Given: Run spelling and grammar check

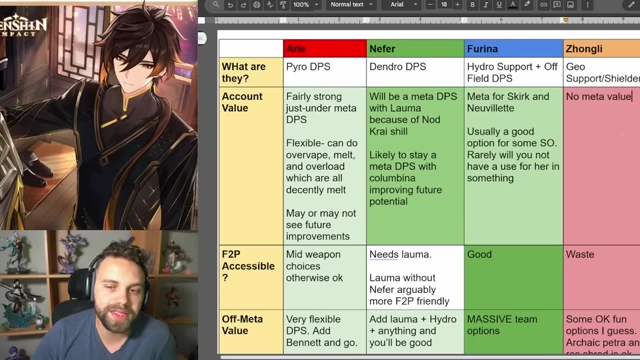Looking at the screenshot, I should [270, 5].
